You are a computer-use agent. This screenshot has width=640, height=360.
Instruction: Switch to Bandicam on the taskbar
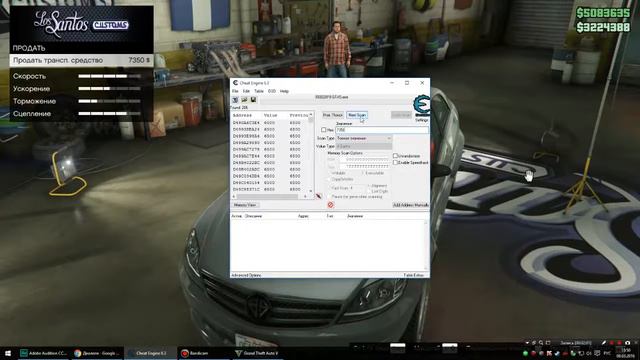coord(203,353)
